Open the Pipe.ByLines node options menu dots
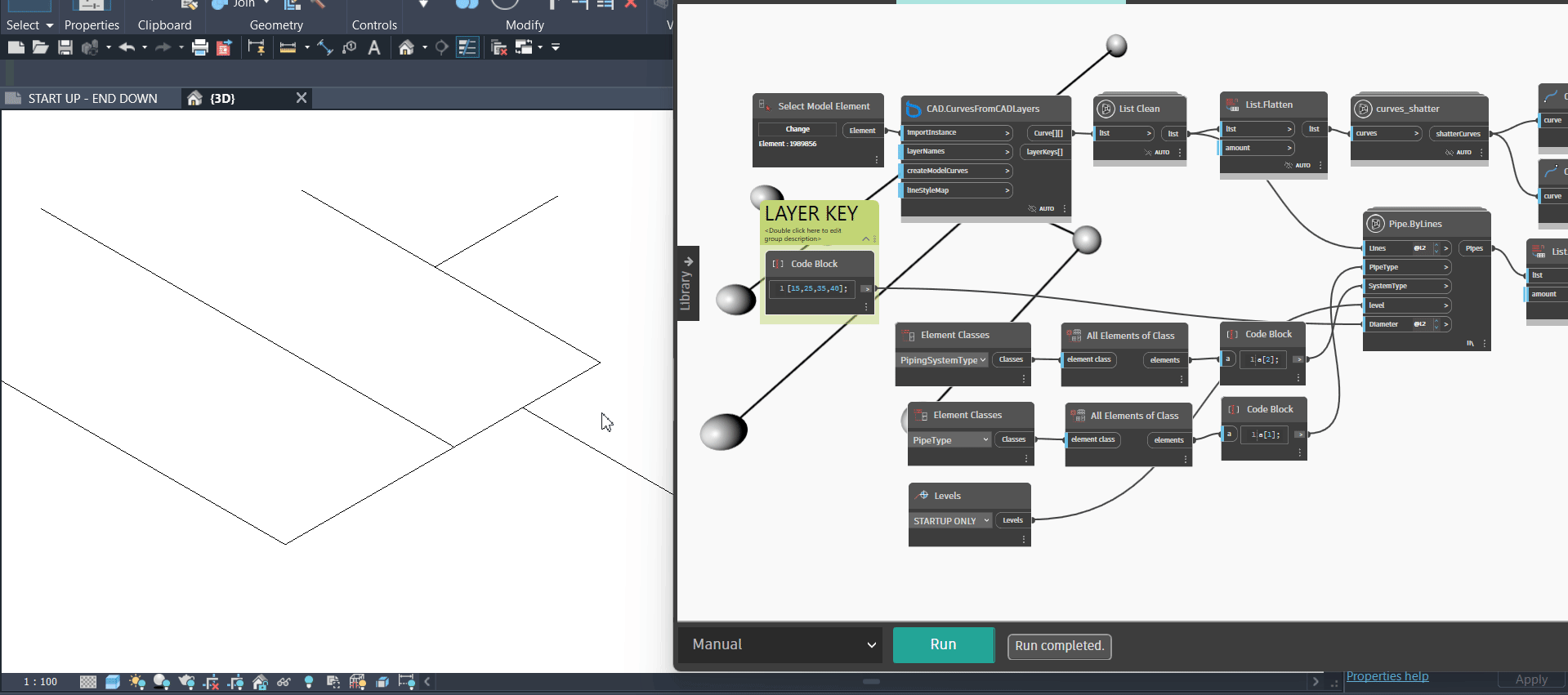The height and width of the screenshot is (695, 1568). 1485,343
